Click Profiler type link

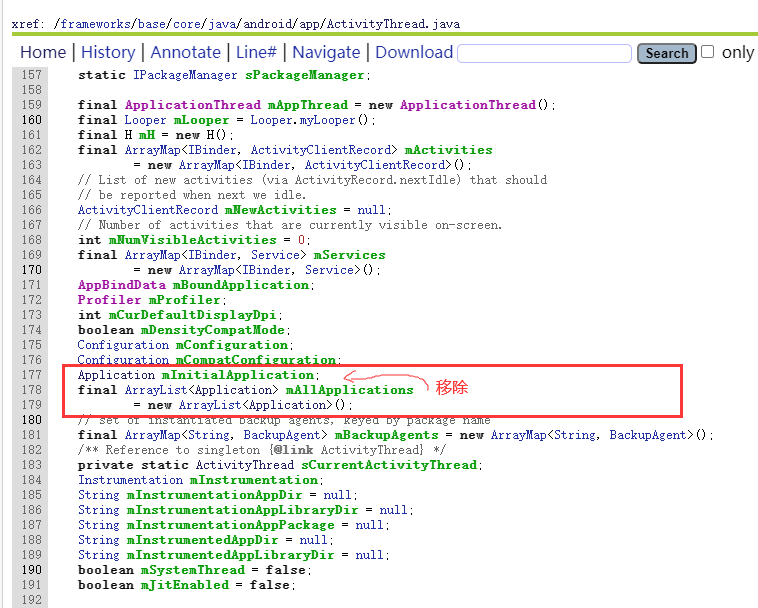(109, 300)
